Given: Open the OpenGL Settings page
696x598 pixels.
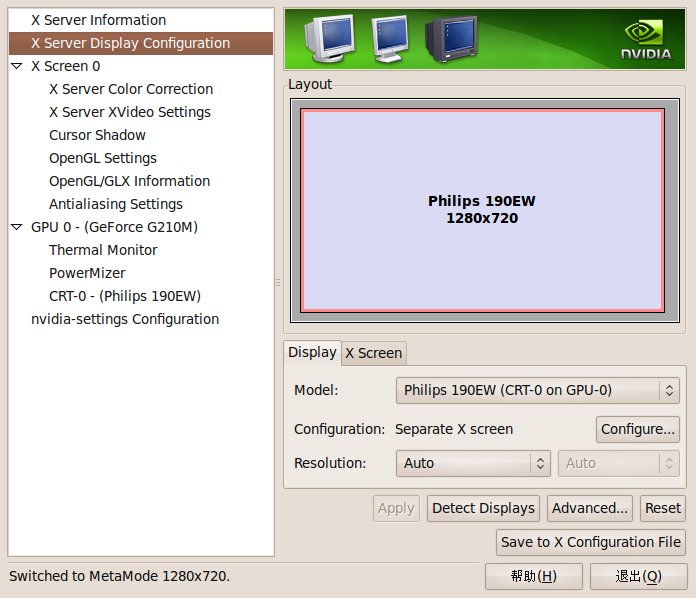Looking at the screenshot, I should (x=103, y=158).
